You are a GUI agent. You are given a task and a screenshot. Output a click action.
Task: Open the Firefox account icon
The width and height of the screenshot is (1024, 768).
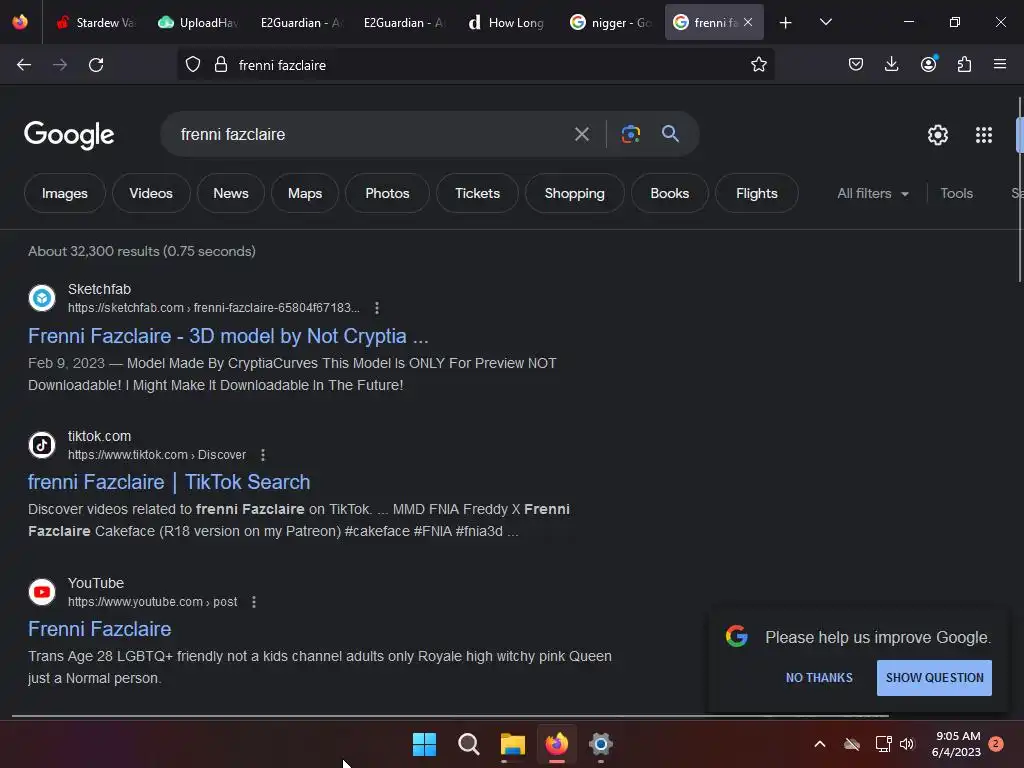pyautogui.click(x=928, y=64)
